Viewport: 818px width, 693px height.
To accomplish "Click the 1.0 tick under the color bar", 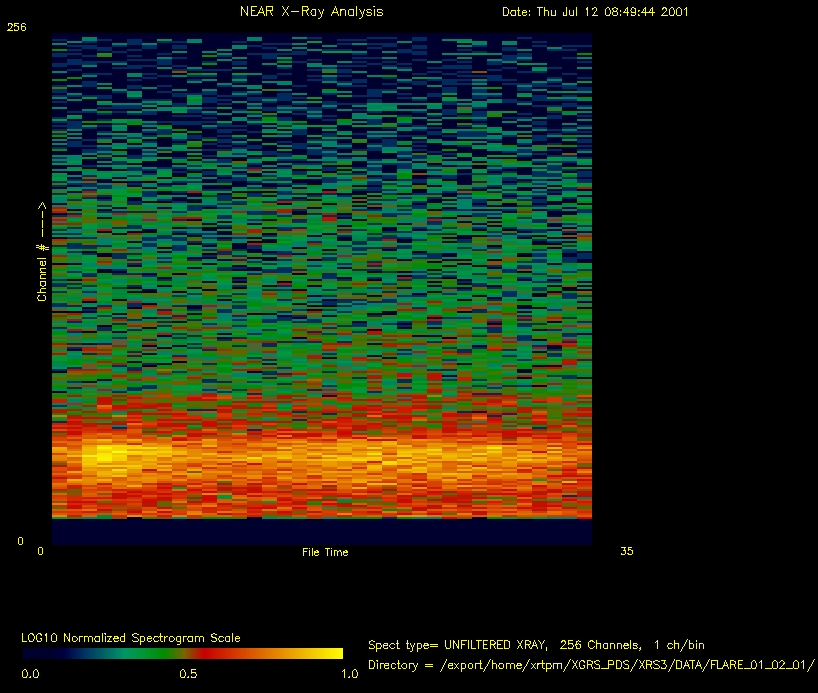I will [351, 674].
